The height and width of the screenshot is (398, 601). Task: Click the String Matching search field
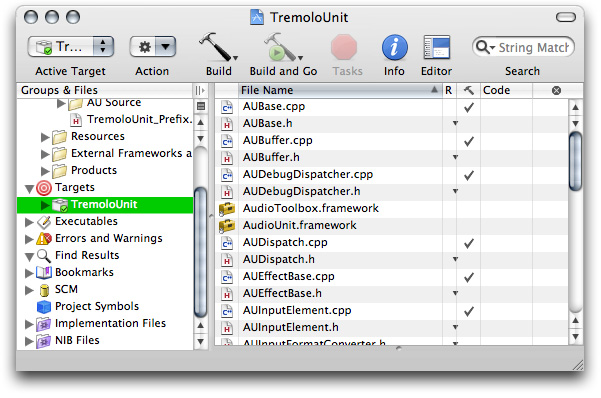[x=523, y=47]
